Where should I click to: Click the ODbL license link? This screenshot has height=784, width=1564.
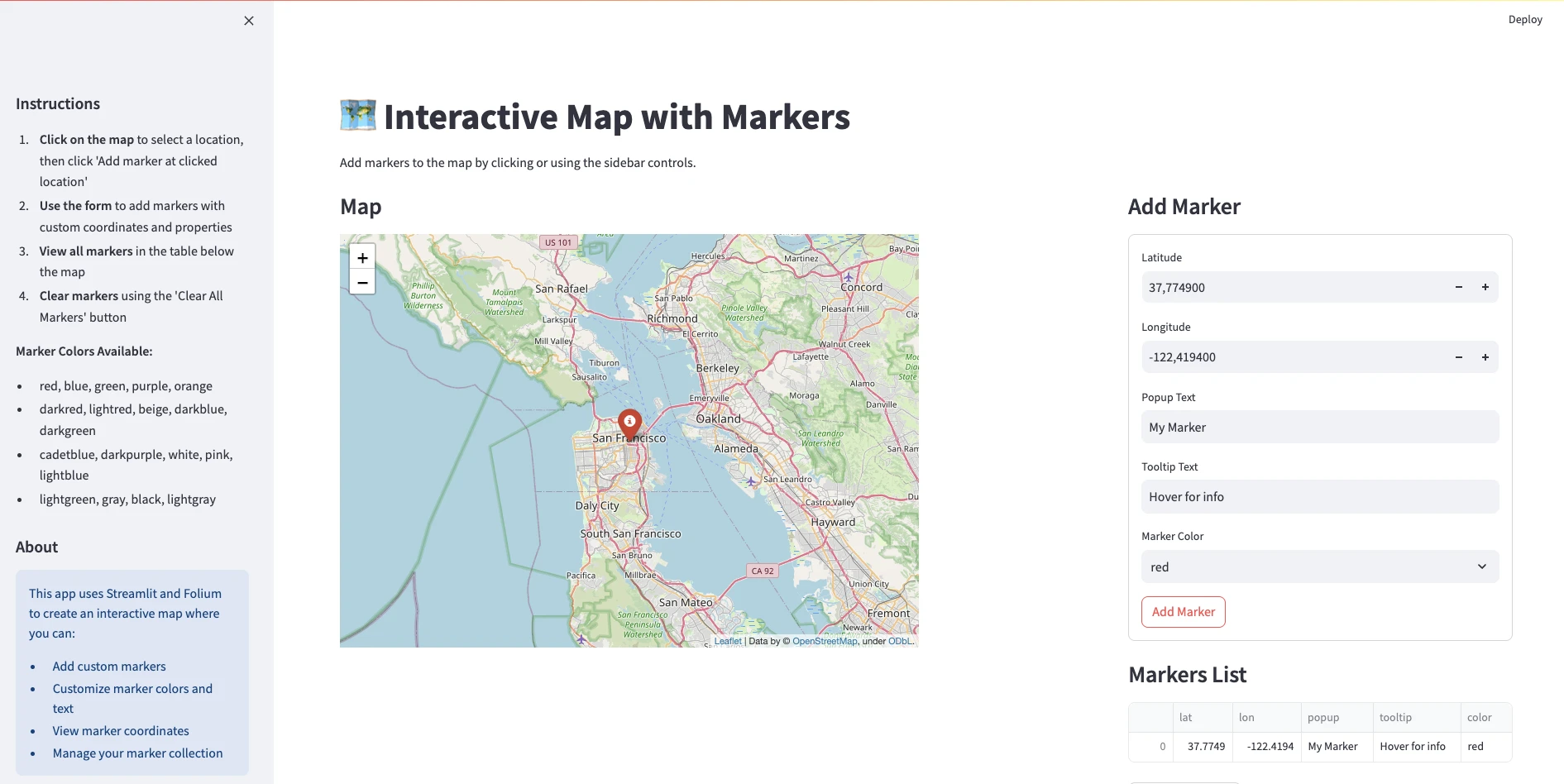tap(900, 641)
